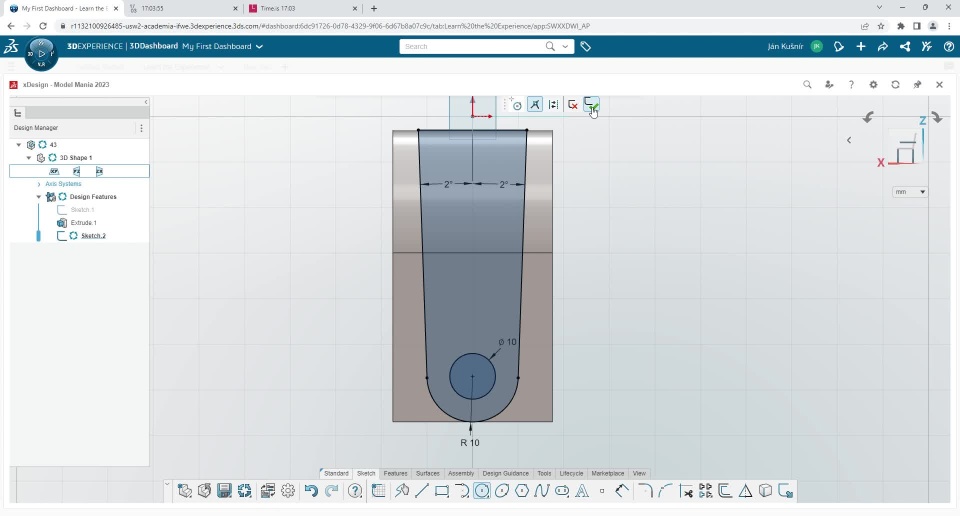
Task: Expand the Axis Systems node
Action: coord(39,184)
